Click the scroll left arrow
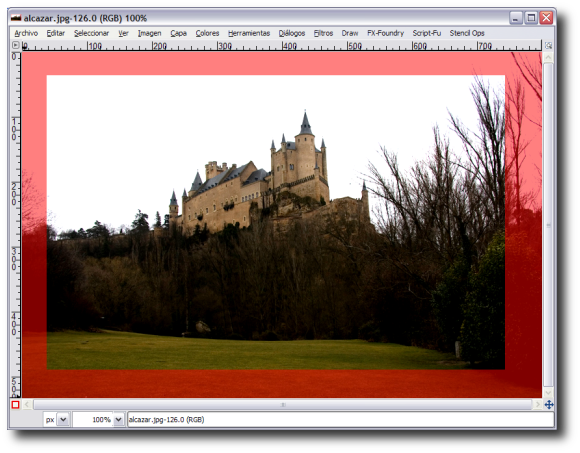Screen dimensions: 580x453 [x=27, y=405]
